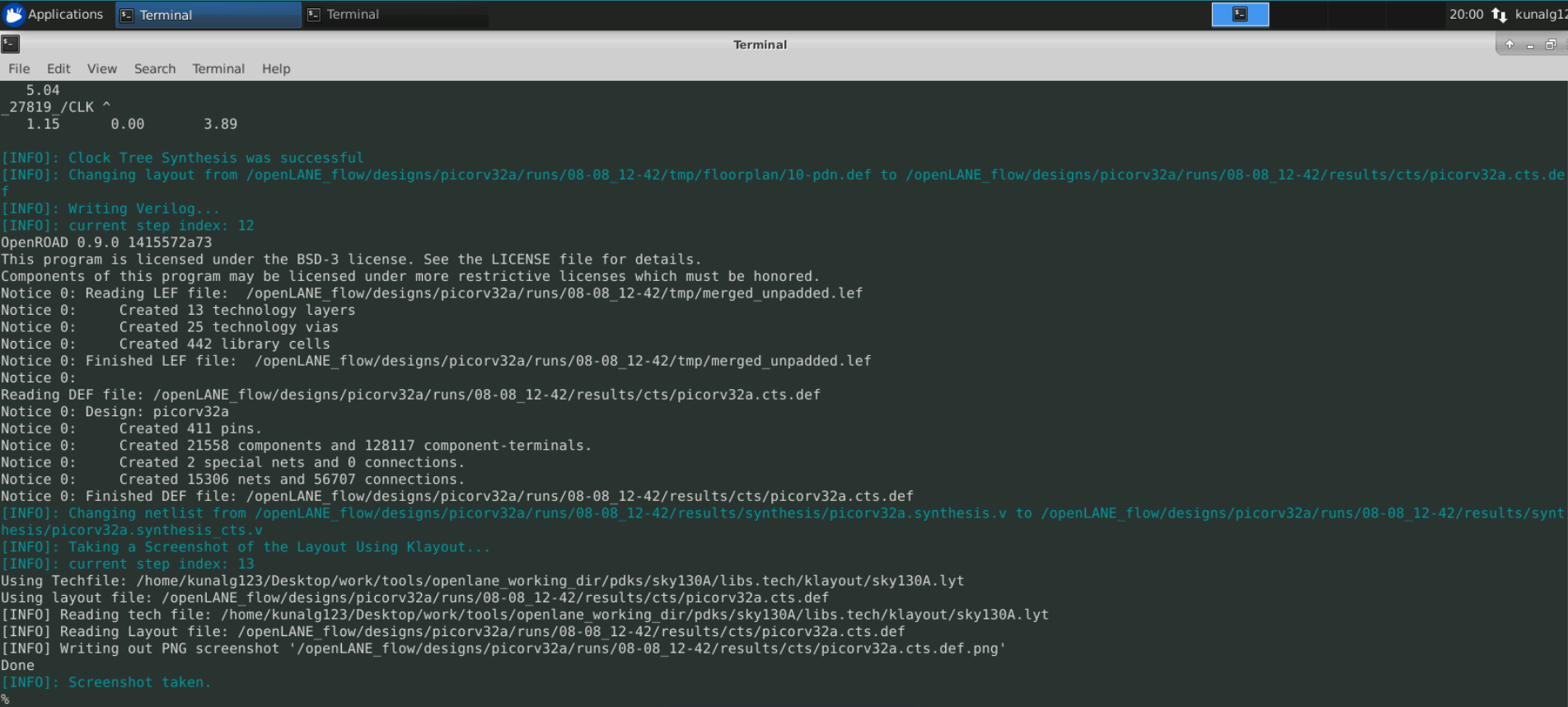Click 'Created 25 technology vias' line
Viewport: 1568px width, 707px height.
(x=170, y=326)
